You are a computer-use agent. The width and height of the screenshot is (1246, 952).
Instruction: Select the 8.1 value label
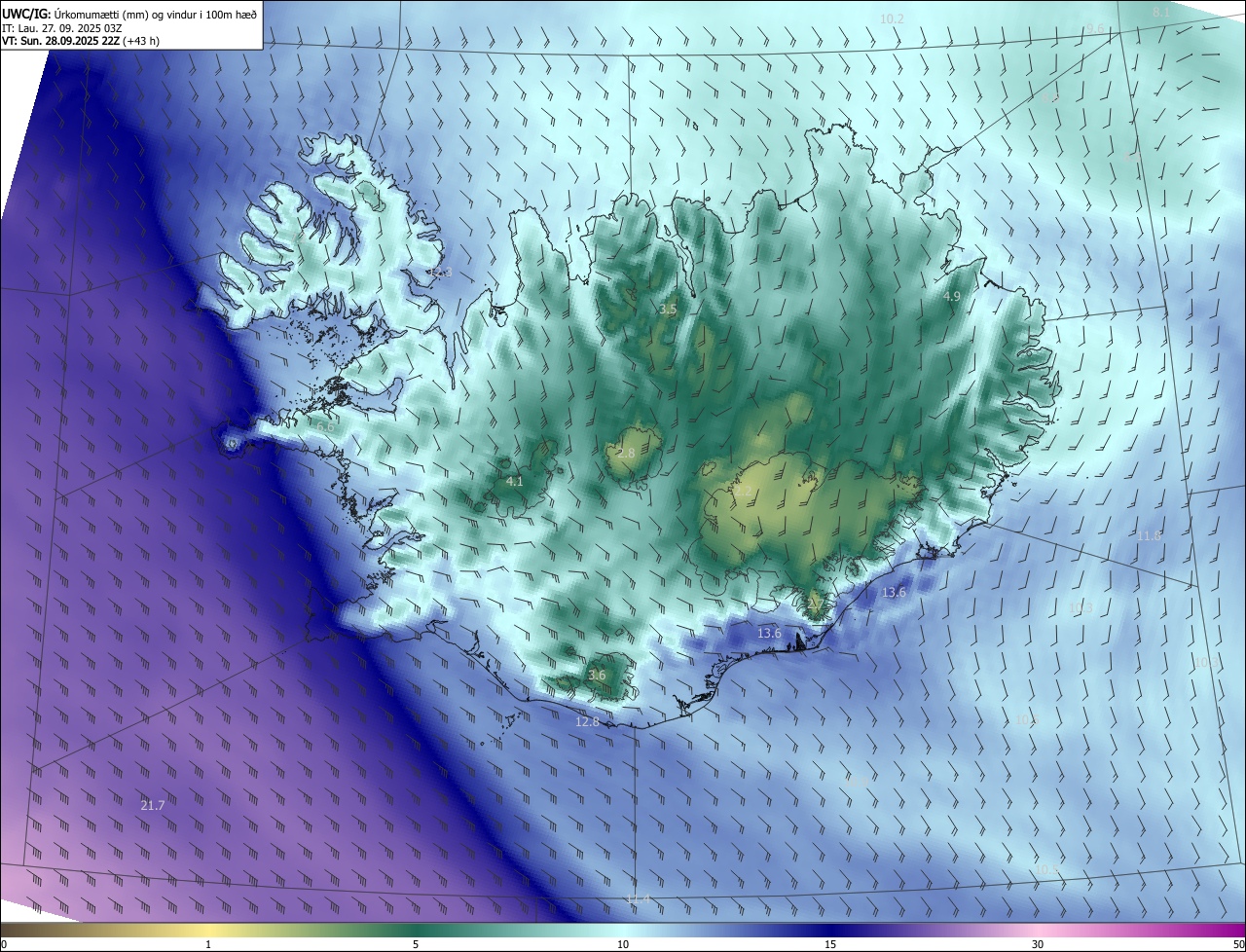1161,12
